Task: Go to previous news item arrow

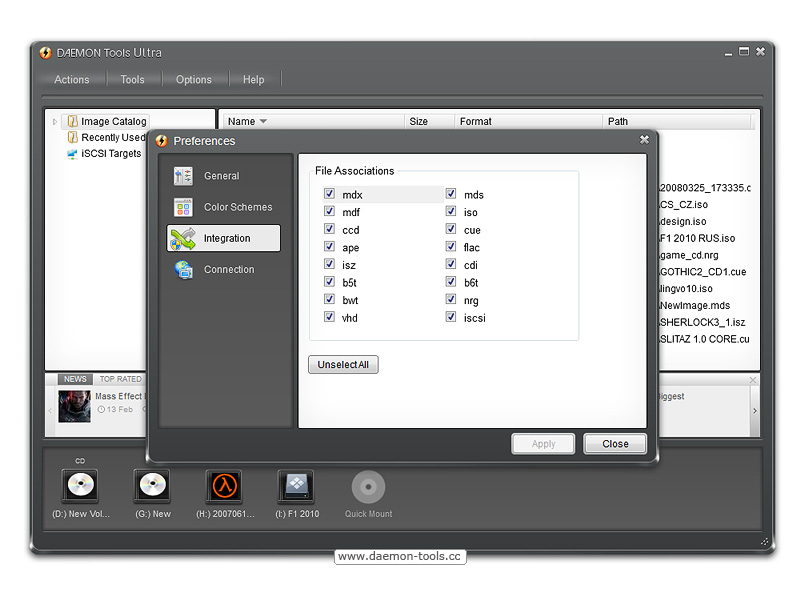Action: pos(50,411)
